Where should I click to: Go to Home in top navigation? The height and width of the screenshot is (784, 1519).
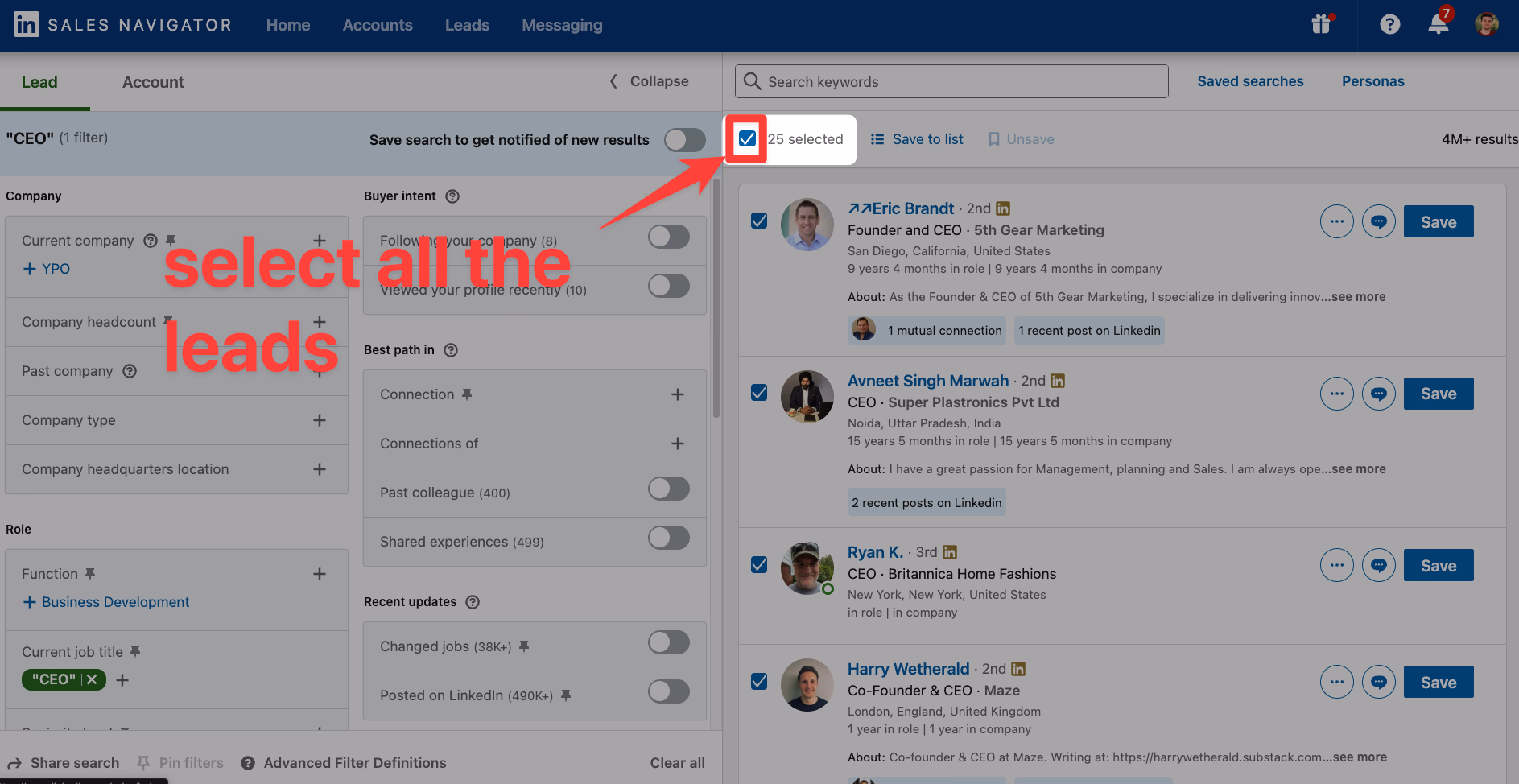coord(288,25)
